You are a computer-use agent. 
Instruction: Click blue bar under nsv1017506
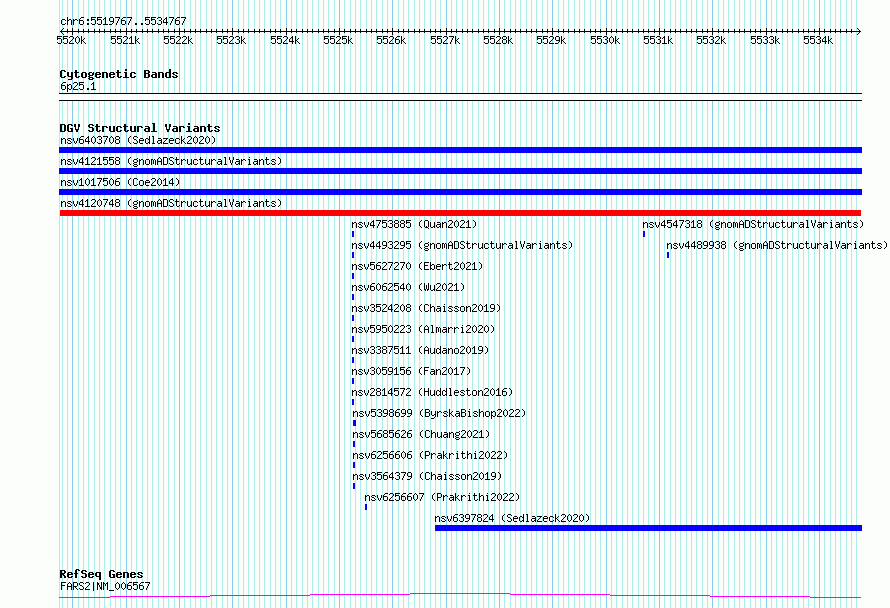(x=460, y=192)
